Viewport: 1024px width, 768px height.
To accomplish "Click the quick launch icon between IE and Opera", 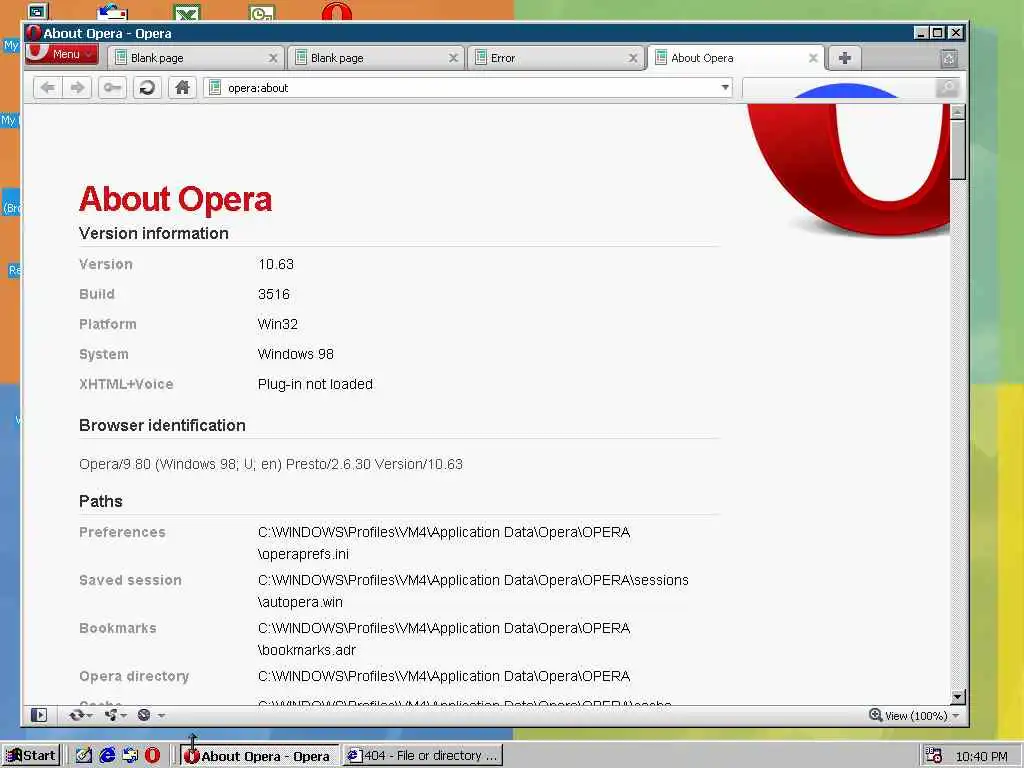I will point(129,756).
